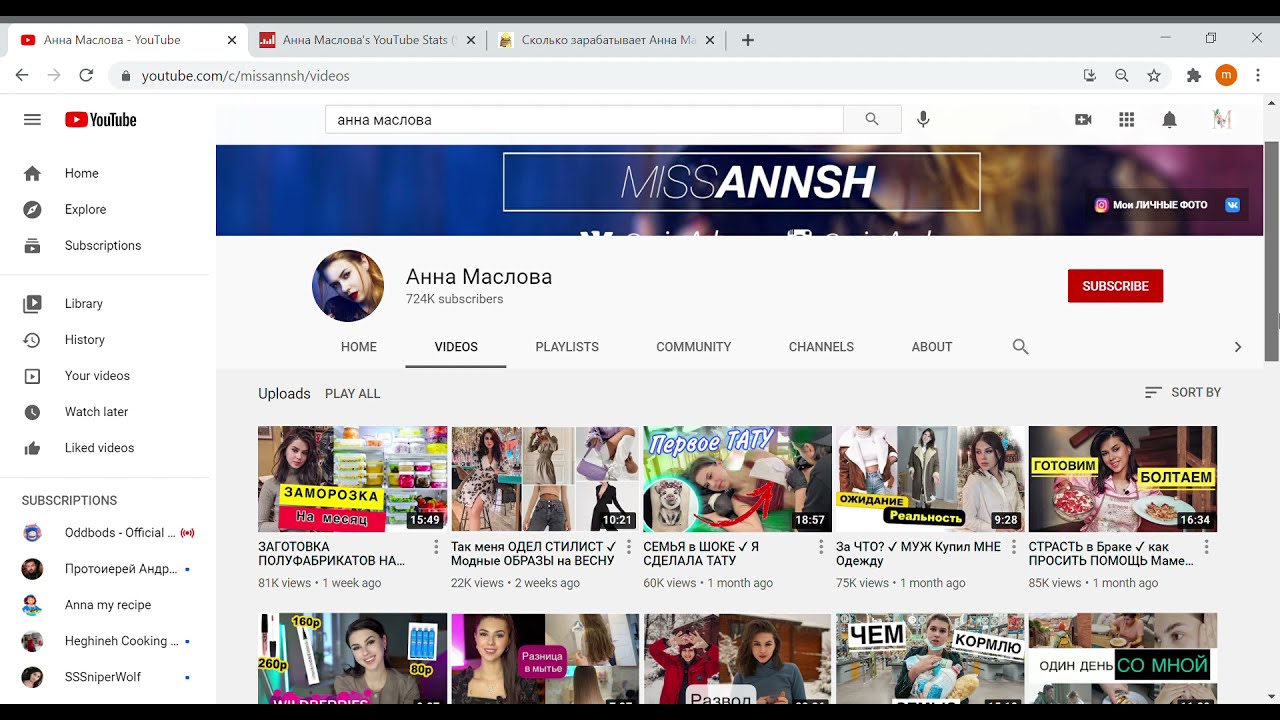Viewport: 1280px width, 720px height.
Task: Go back with the browser back arrow
Action: (x=22, y=75)
